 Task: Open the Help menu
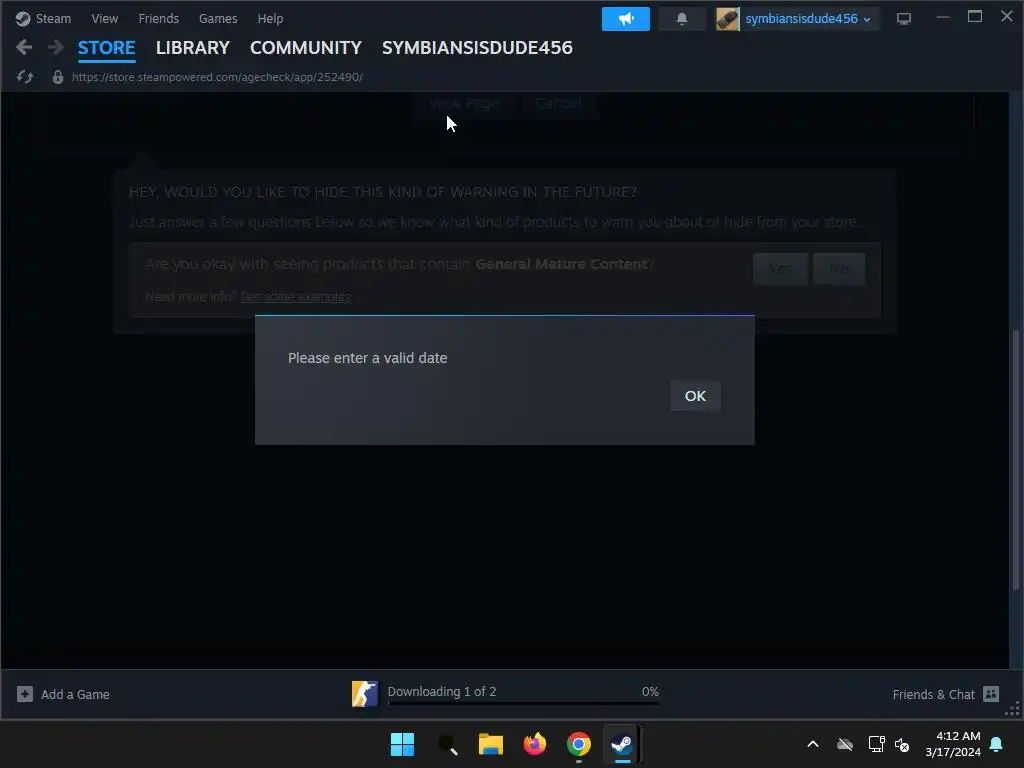pyautogui.click(x=270, y=18)
